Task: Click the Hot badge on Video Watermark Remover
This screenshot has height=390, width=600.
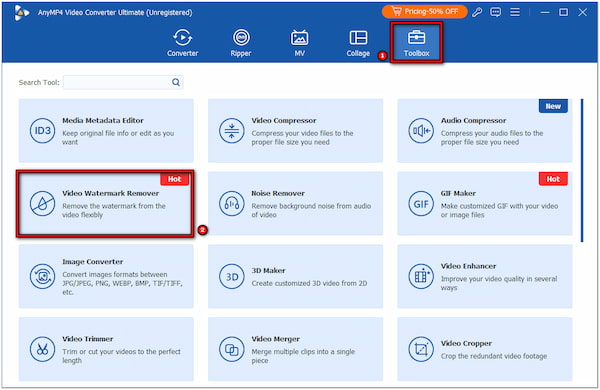Action: pos(174,179)
